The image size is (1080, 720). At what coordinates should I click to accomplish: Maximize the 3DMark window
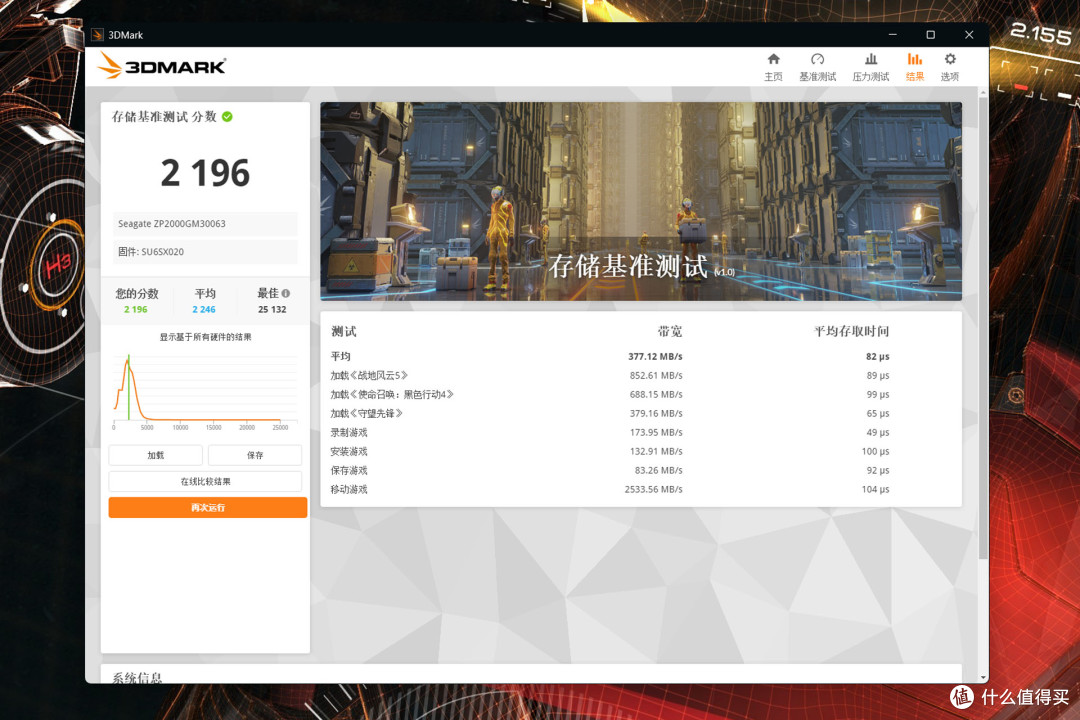[931, 34]
